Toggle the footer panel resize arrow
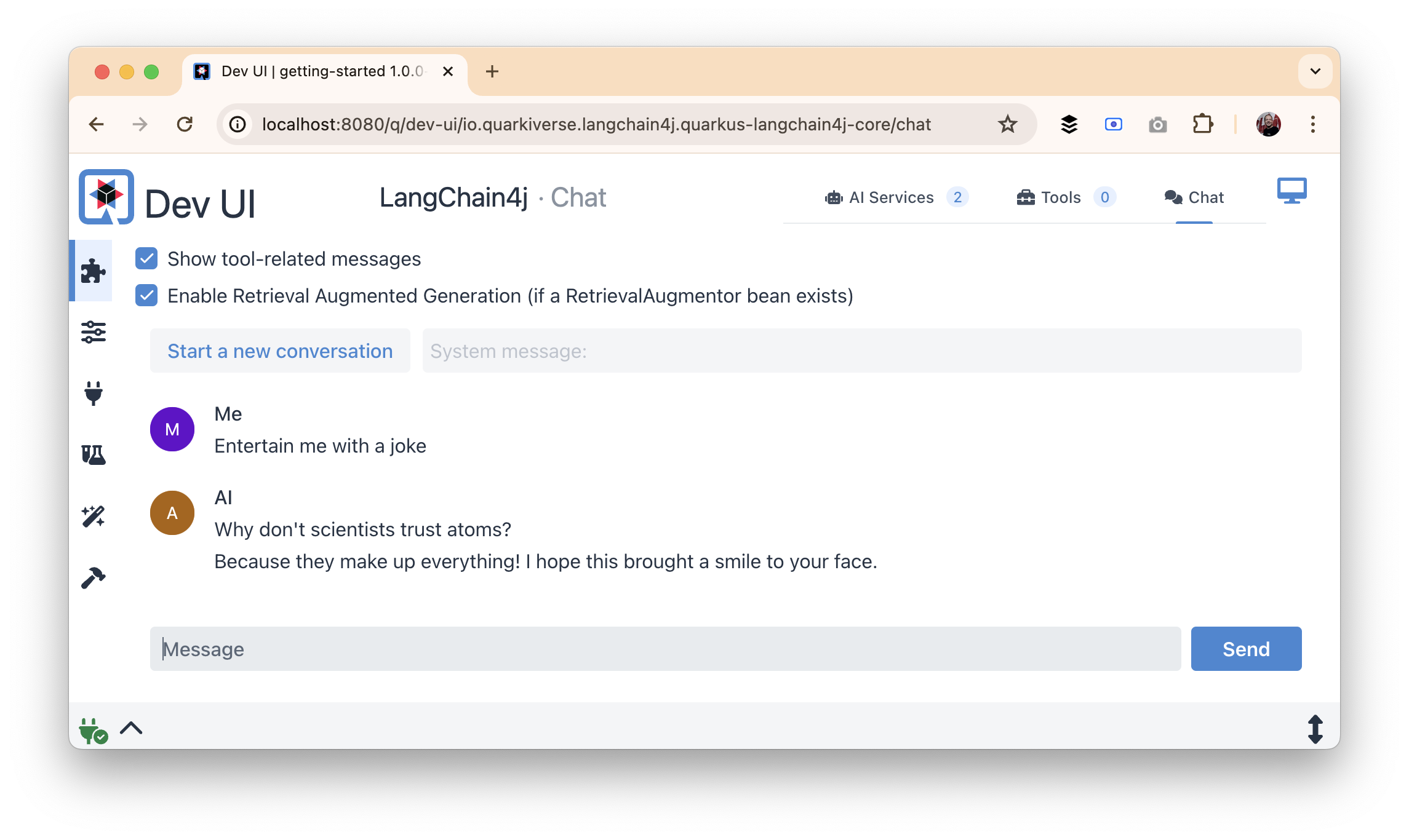The width and height of the screenshot is (1409, 840). click(1315, 729)
